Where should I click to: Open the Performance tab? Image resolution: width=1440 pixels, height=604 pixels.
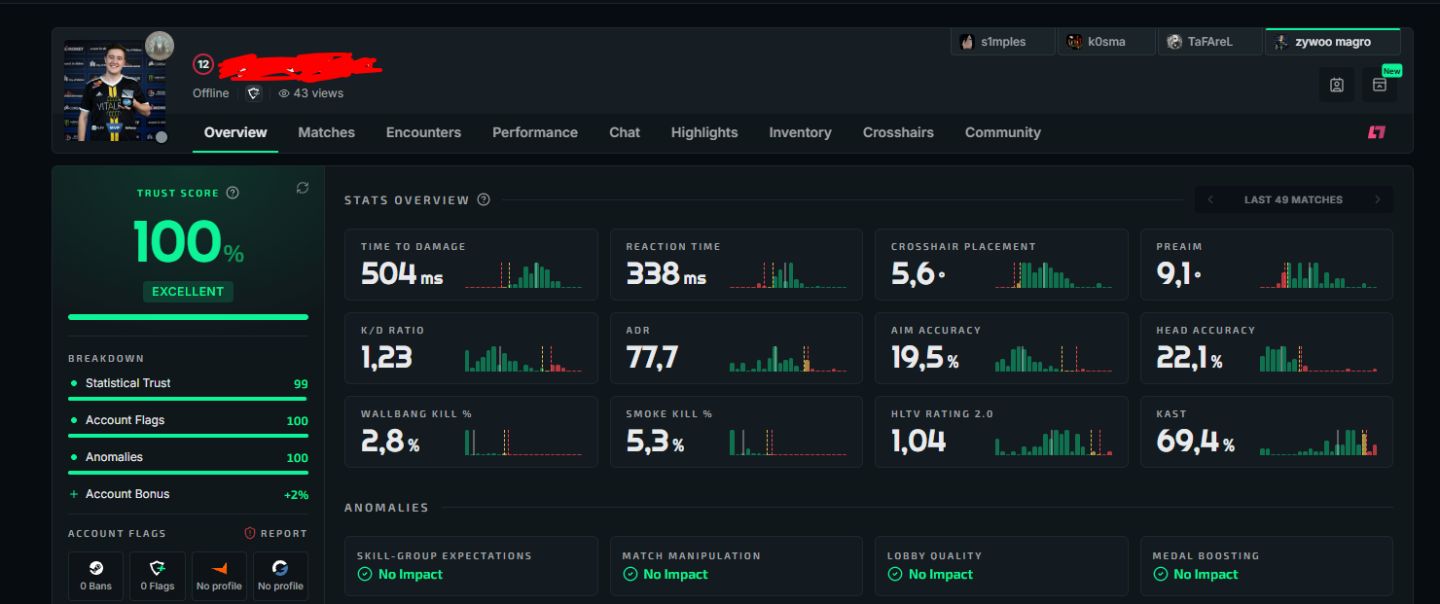coord(535,132)
